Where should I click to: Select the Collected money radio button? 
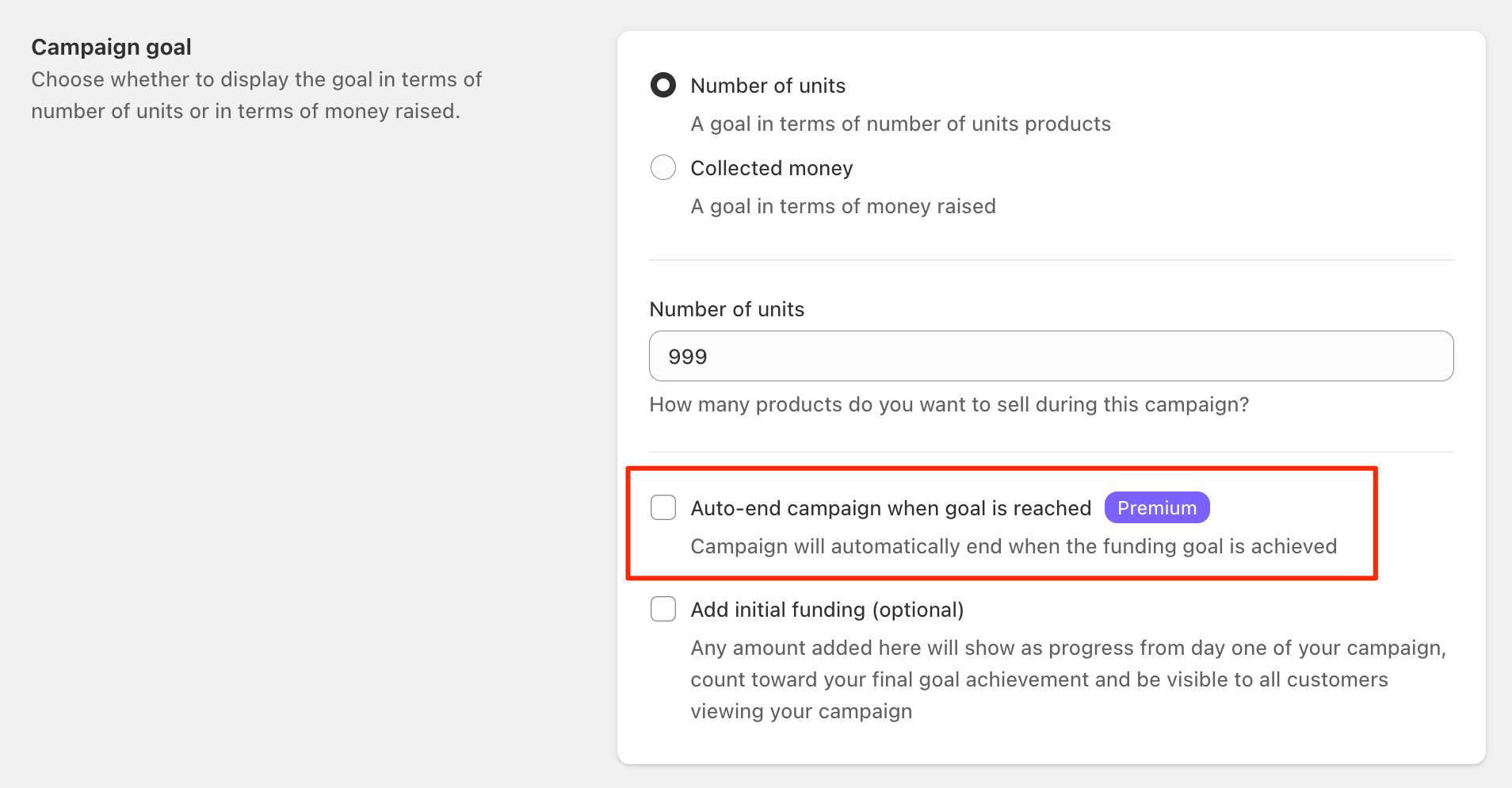(x=663, y=167)
